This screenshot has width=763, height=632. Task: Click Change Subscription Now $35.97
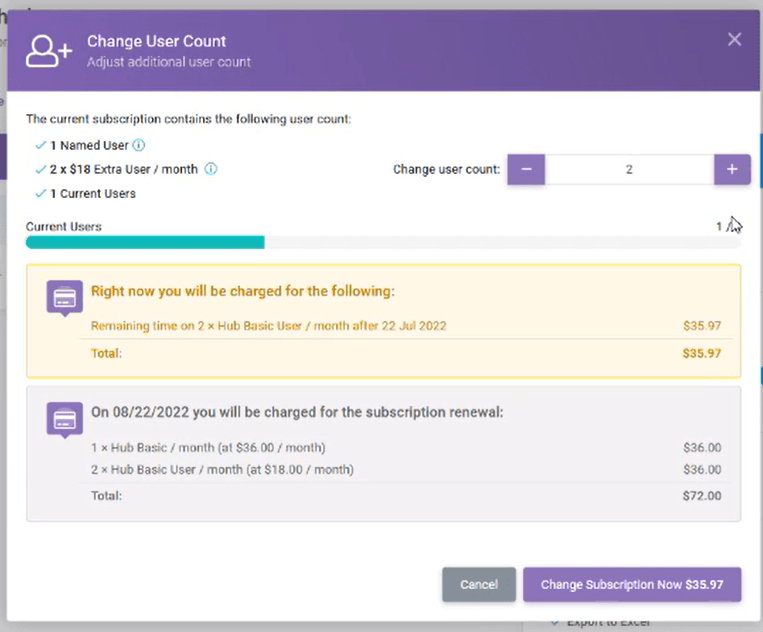(631, 584)
